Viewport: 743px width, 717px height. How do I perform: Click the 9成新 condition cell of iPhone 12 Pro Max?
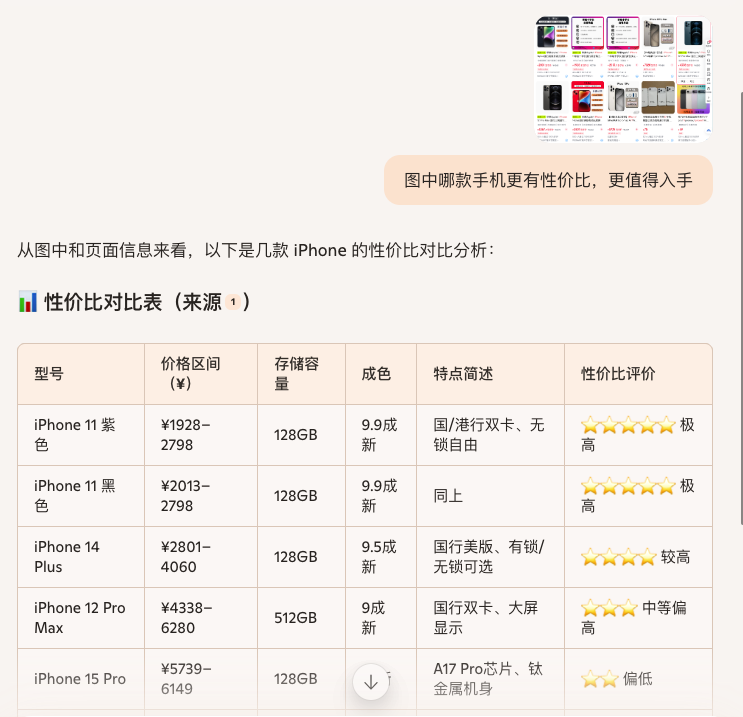point(381,618)
